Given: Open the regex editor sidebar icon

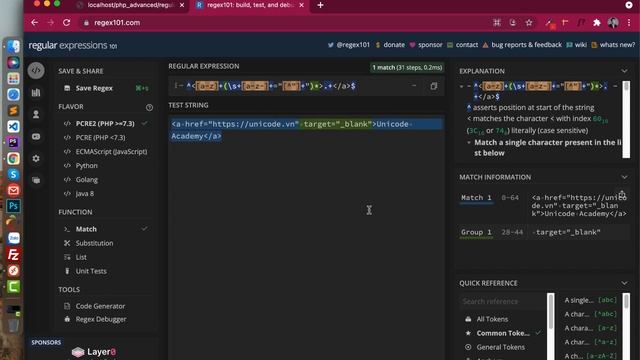Looking at the screenshot, I should (x=36, y=70).
